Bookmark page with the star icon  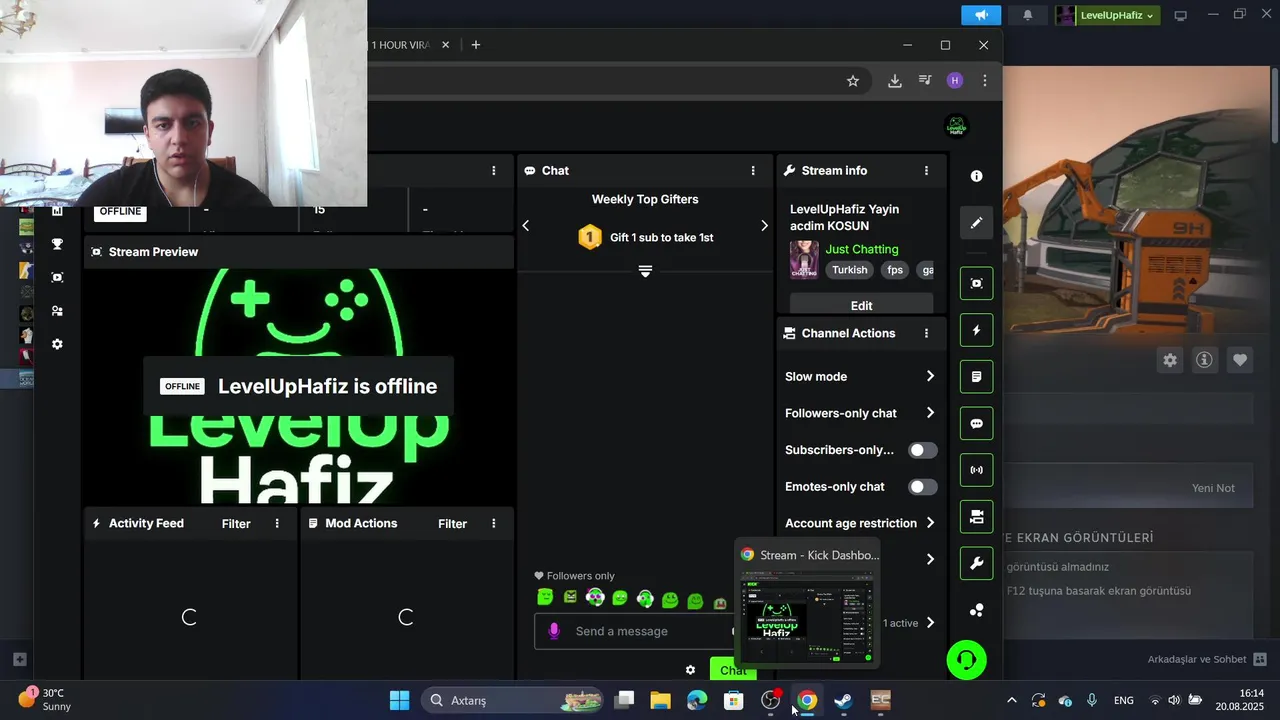pyautogui.click(x=853, y=81)
